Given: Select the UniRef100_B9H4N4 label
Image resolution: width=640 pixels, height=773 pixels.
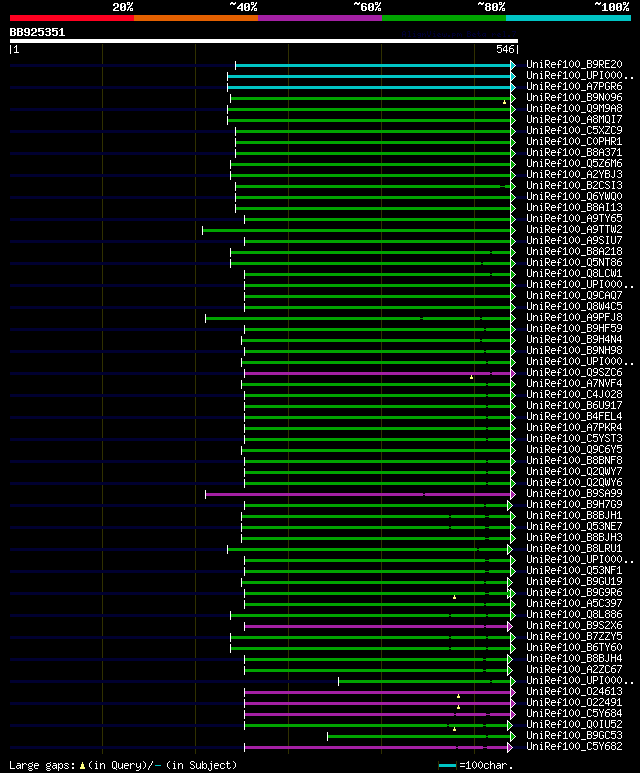Looking at the screenshot, I should 574,340.
